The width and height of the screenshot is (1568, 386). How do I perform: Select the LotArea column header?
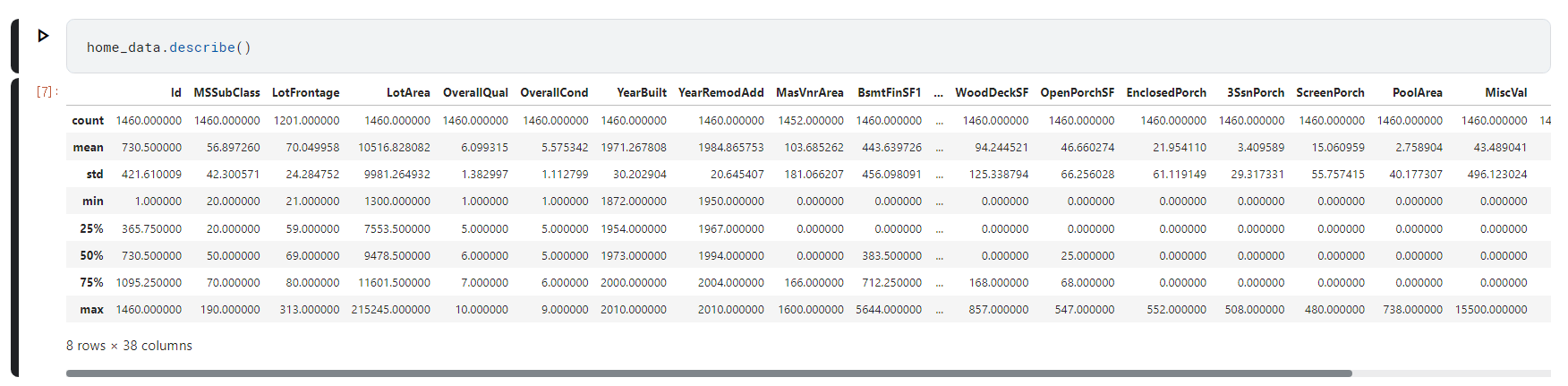(x=408, y=92)
